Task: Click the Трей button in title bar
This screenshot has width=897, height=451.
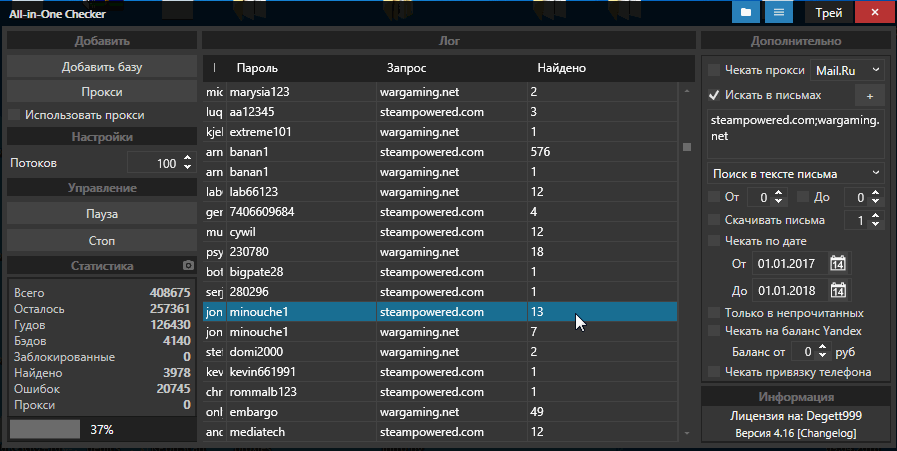Action: click(828, 13)
